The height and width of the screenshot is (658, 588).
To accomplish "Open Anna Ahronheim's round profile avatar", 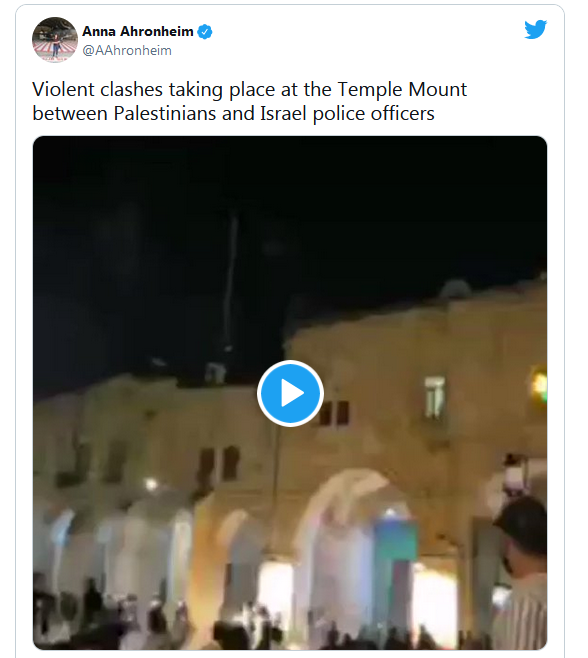I will [x=55, y=39].
